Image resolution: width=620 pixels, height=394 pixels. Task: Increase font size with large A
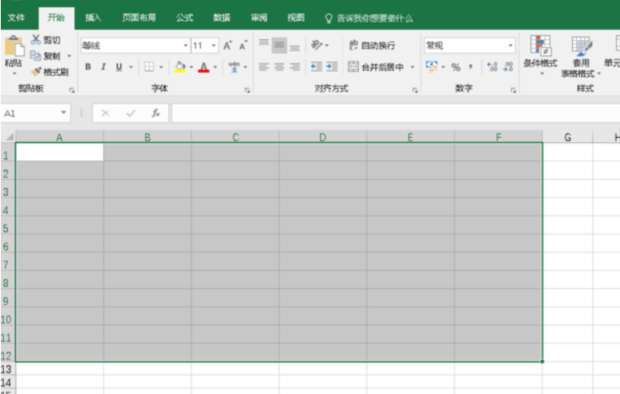227,45
